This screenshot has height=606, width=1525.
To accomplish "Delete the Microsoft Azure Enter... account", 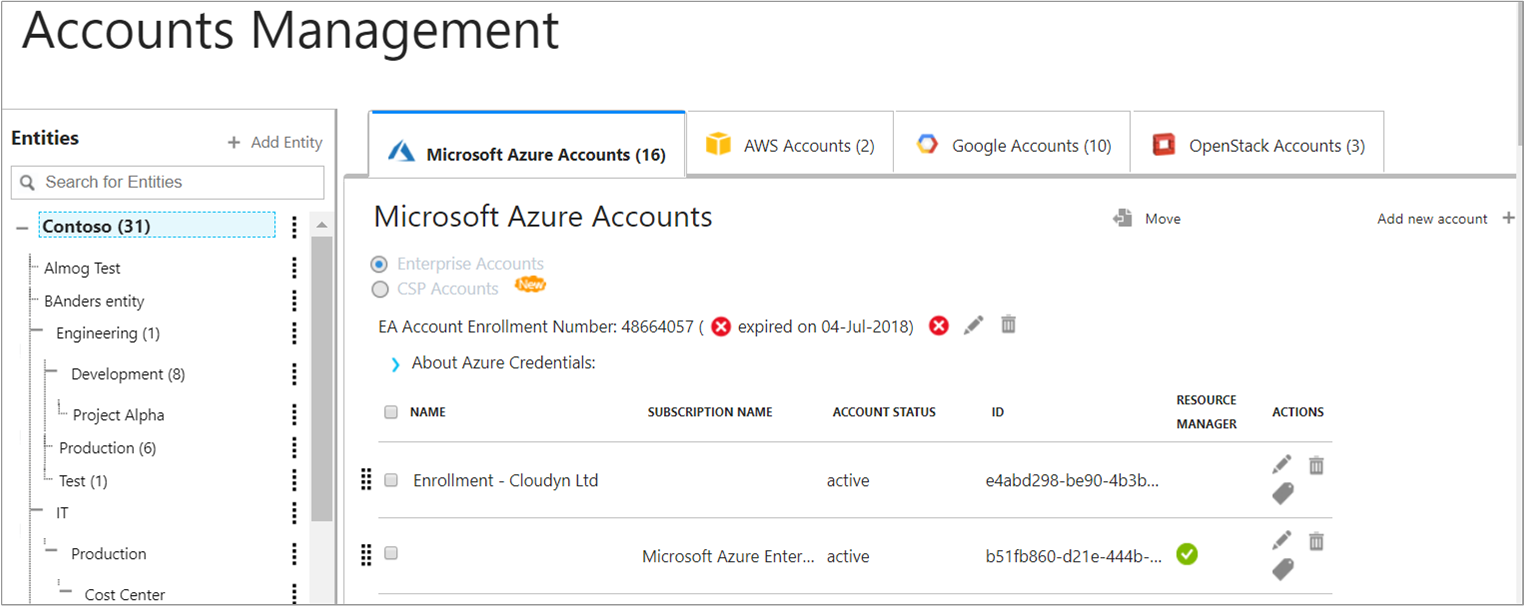I will click(x=1317, y=541).
